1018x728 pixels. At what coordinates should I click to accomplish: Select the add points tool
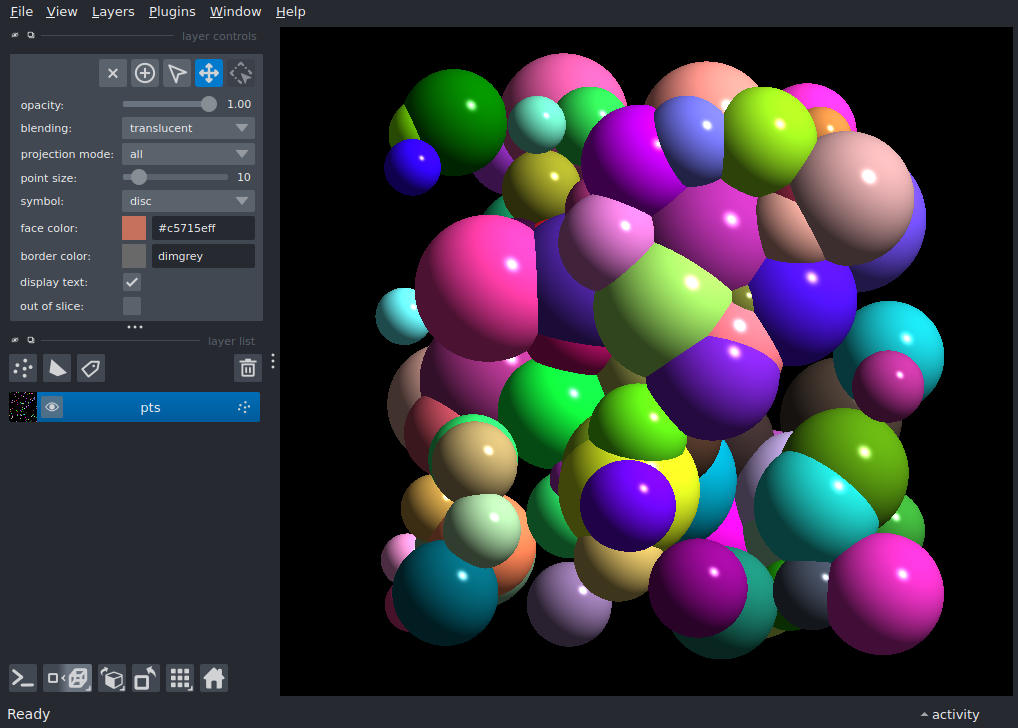click(145, 73)
